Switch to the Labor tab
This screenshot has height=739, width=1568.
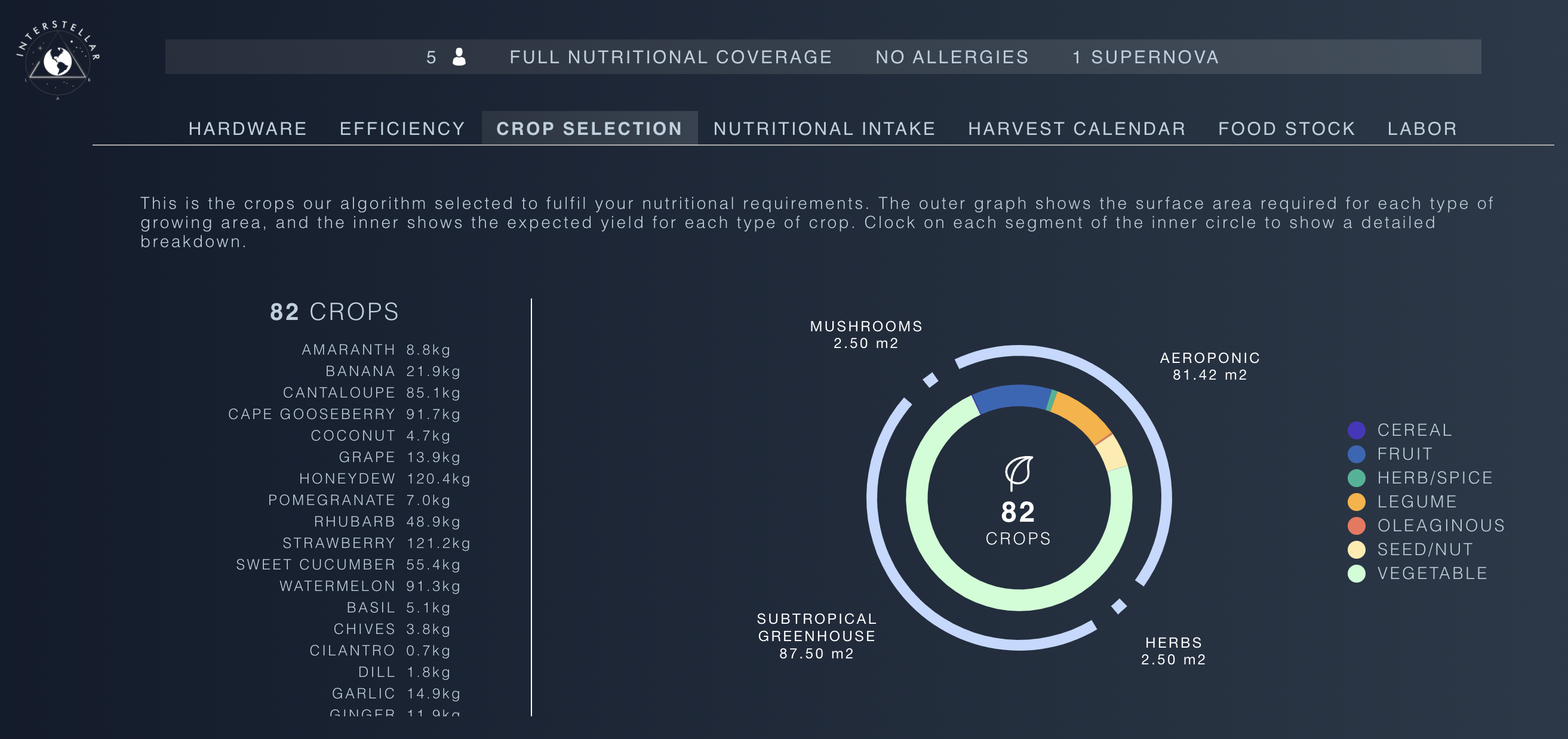(1422, 128)
